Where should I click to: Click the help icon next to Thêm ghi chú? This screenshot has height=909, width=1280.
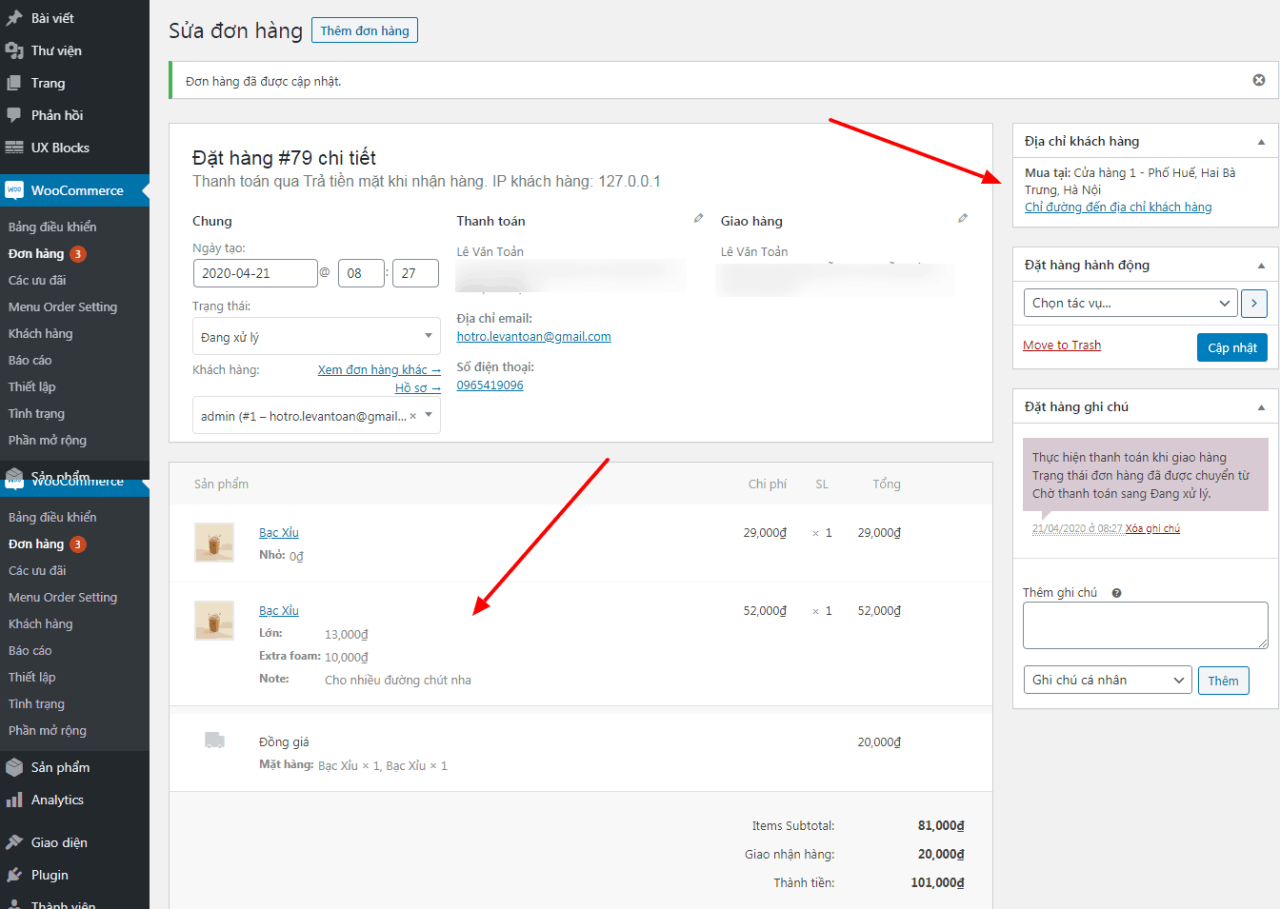(1117, 592)
